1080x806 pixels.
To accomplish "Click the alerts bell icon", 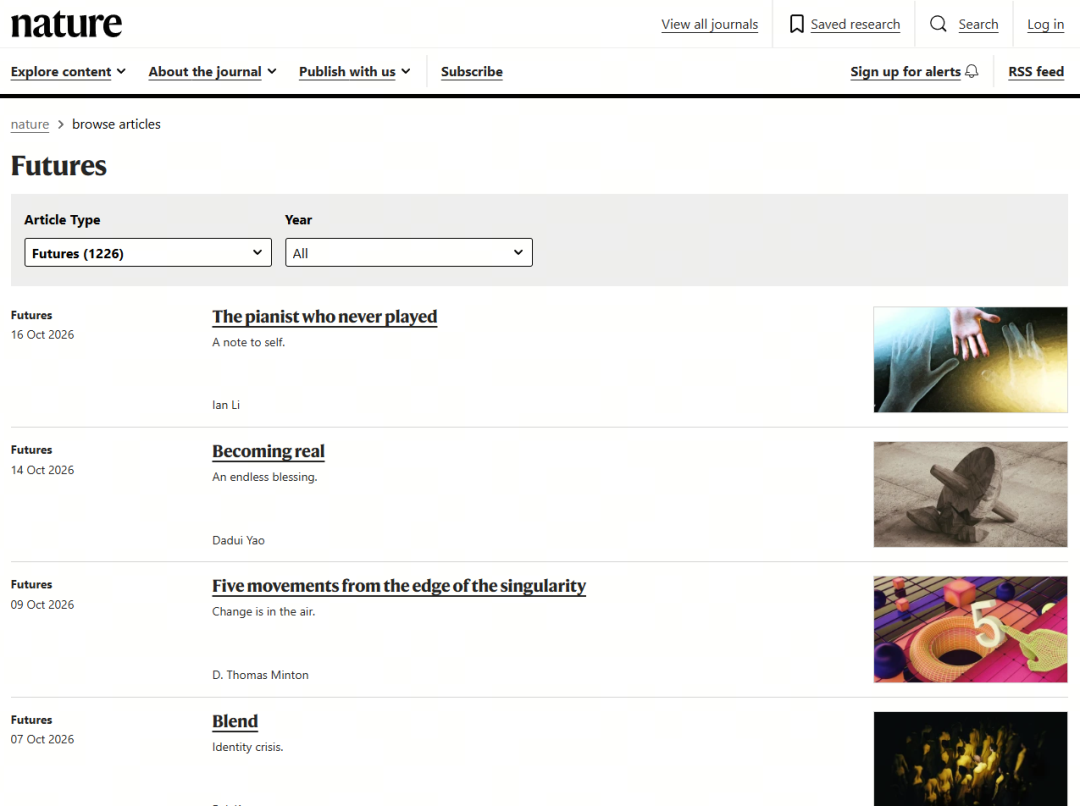I will 971,71.
